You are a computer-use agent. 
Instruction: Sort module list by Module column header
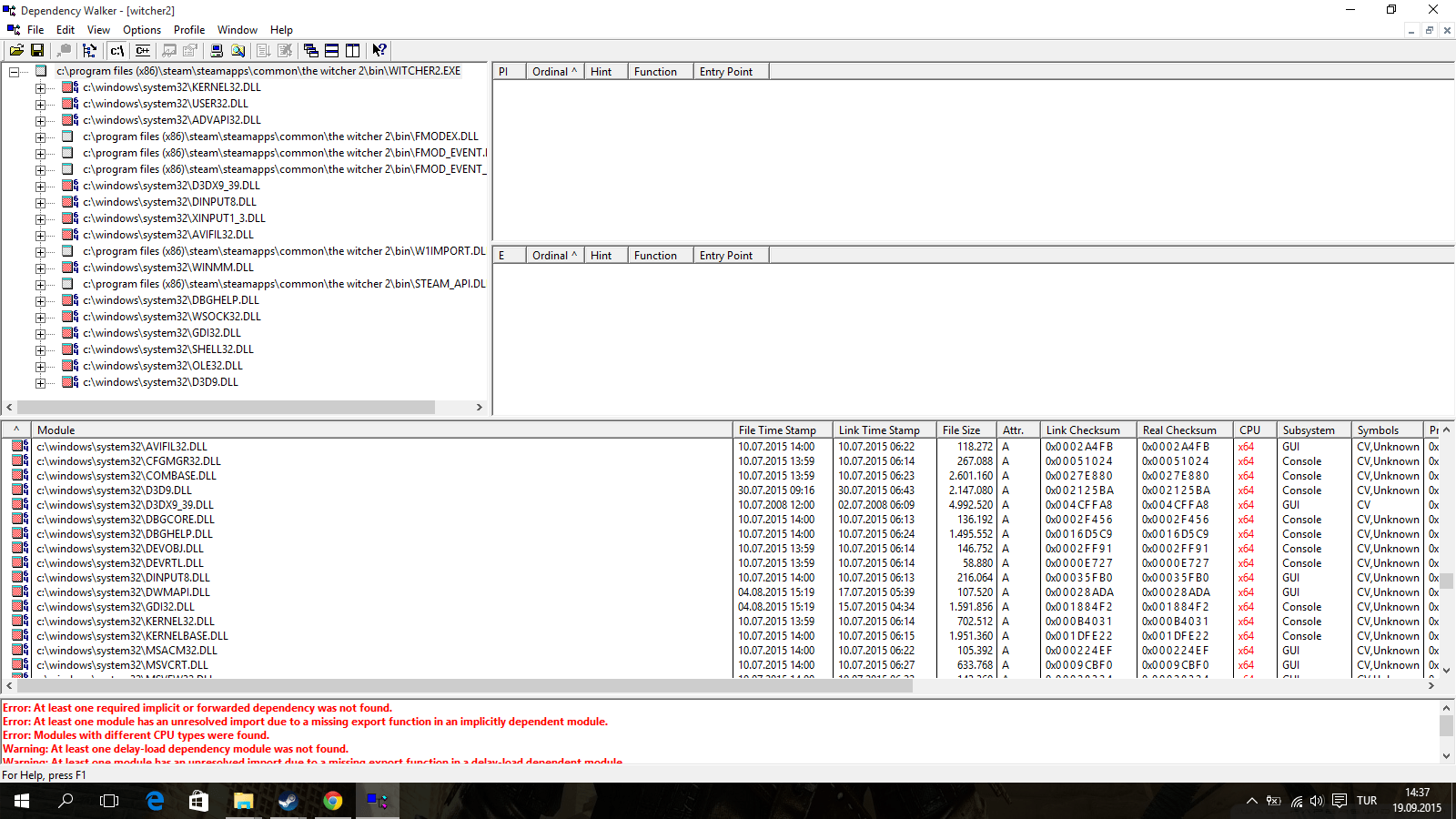pyautogui.click(x=382, y=430)
